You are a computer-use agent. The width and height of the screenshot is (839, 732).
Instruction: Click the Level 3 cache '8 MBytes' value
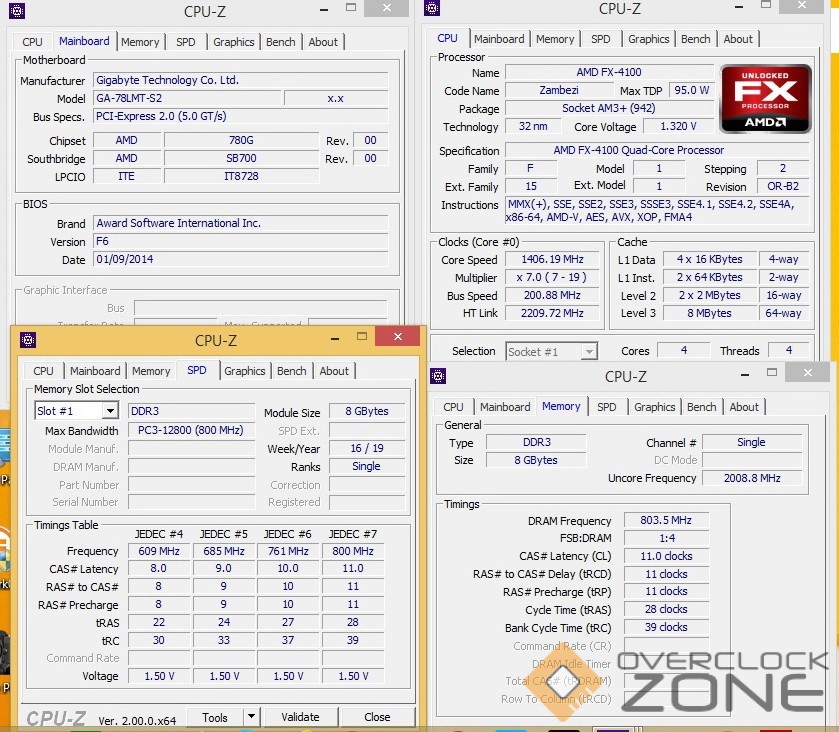(x=710, y=313)
